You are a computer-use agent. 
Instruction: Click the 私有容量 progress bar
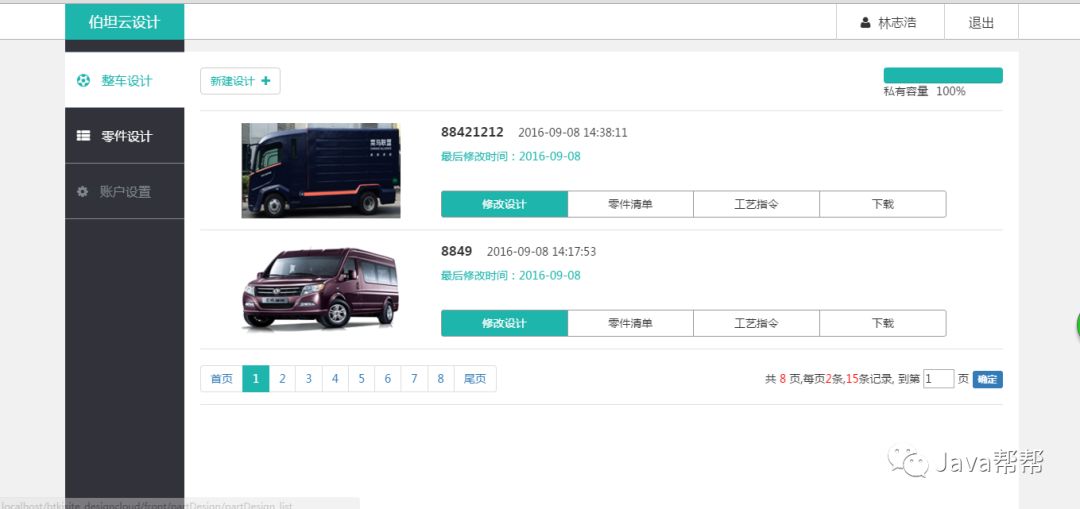point(942,75)
